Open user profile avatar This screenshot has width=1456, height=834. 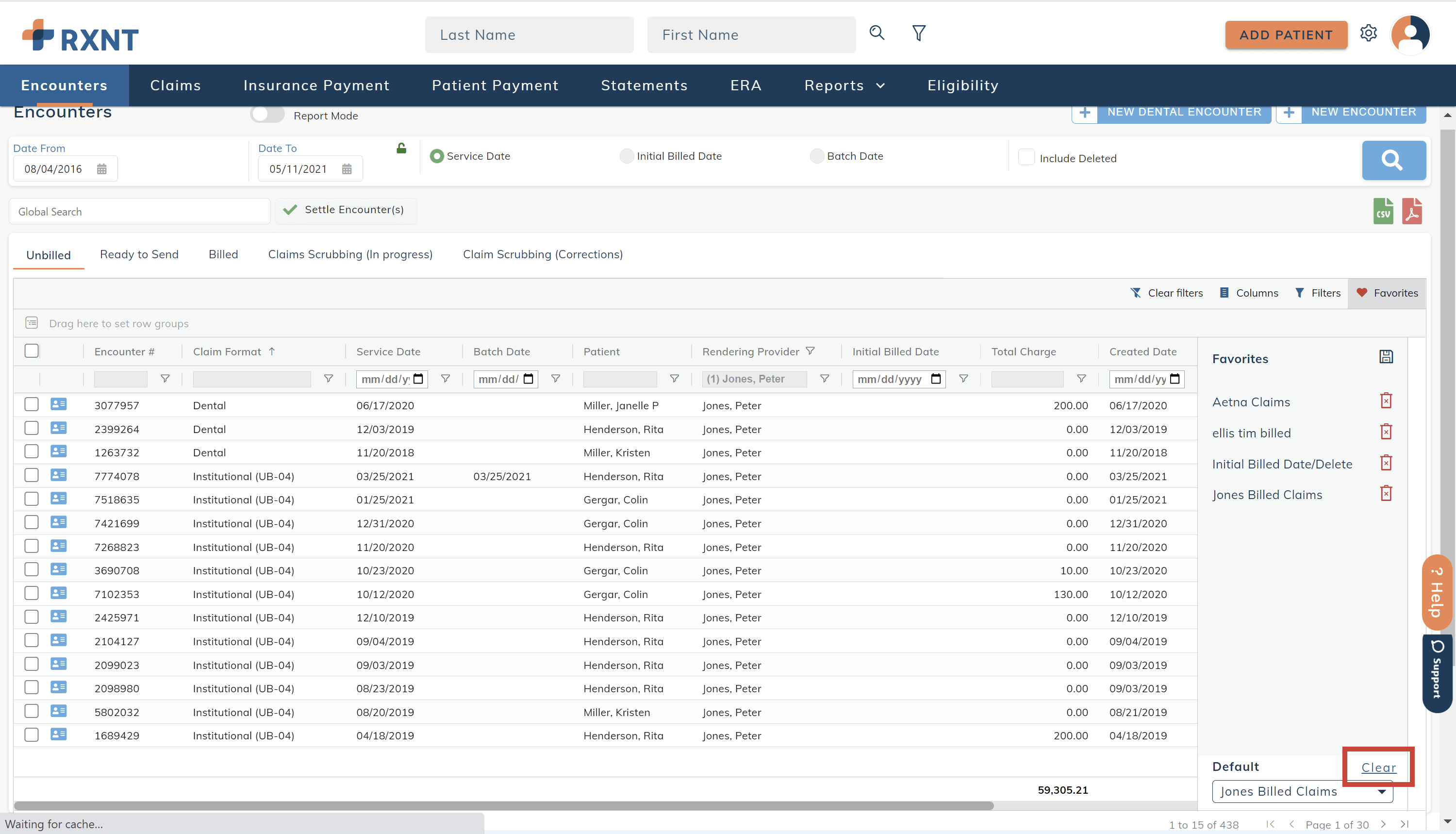click(x=1410, y=34)
